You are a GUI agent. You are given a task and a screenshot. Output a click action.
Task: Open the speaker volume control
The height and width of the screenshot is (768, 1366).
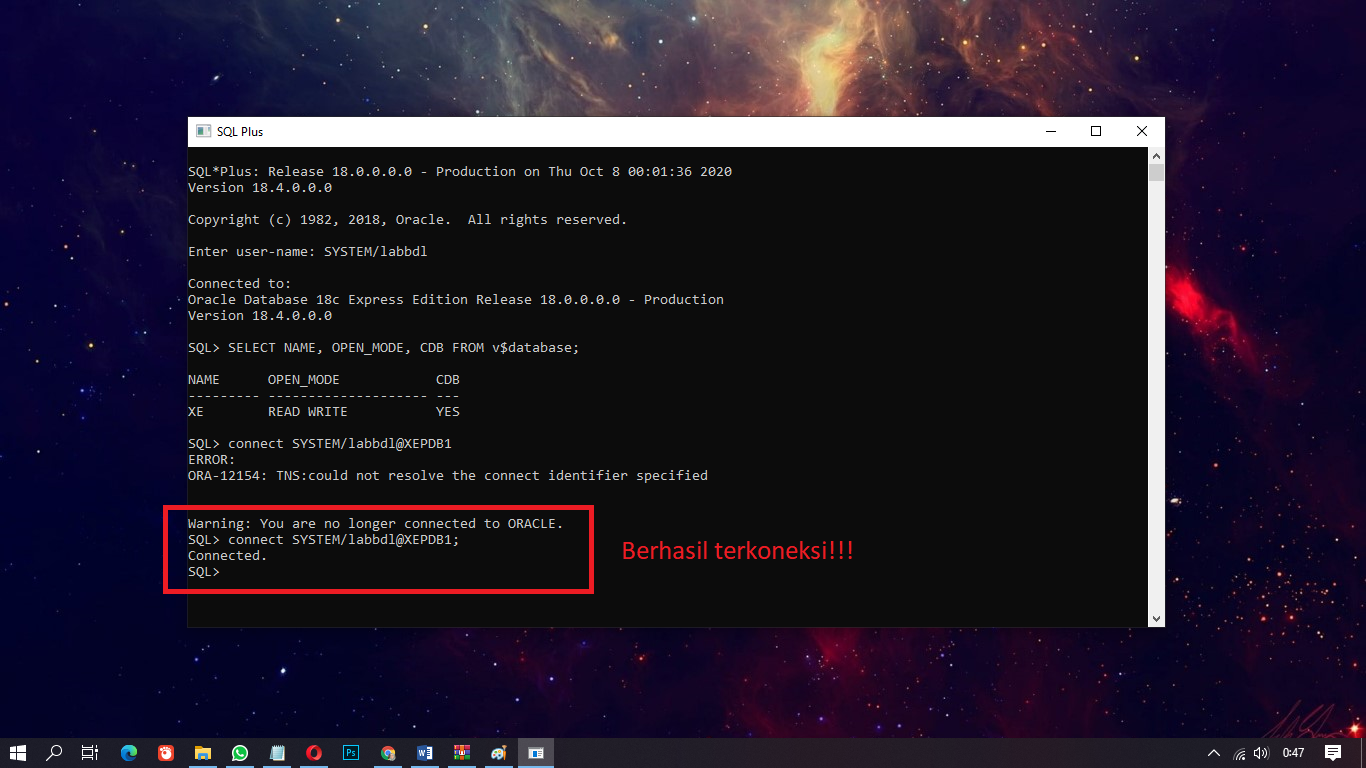[1261, 753]
